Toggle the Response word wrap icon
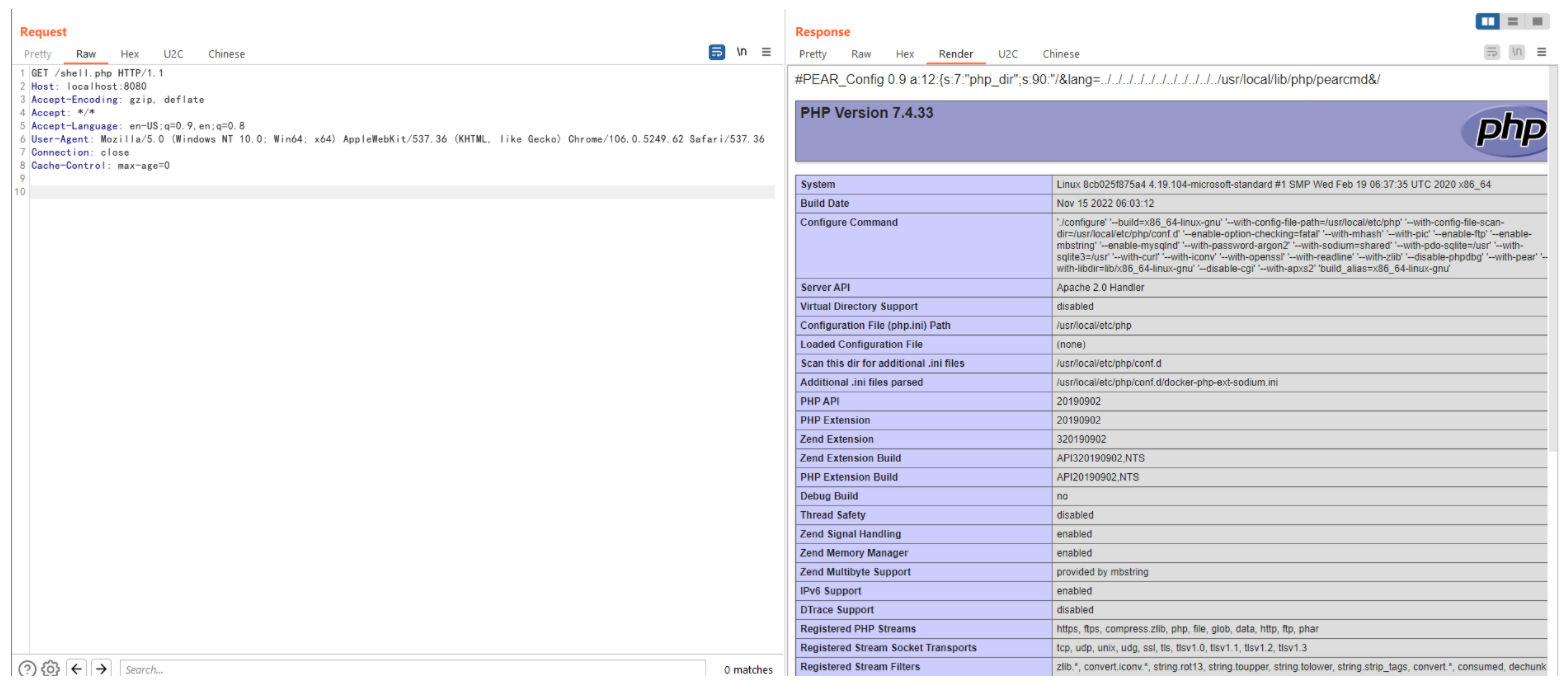Screen dimensions: 1563x694 1492,52
